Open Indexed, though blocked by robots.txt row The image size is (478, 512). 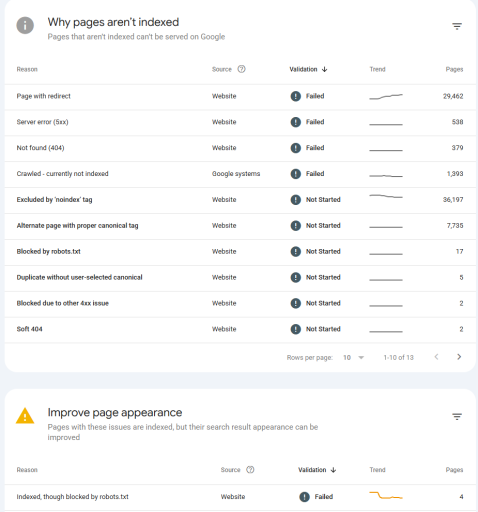point(240,497)
